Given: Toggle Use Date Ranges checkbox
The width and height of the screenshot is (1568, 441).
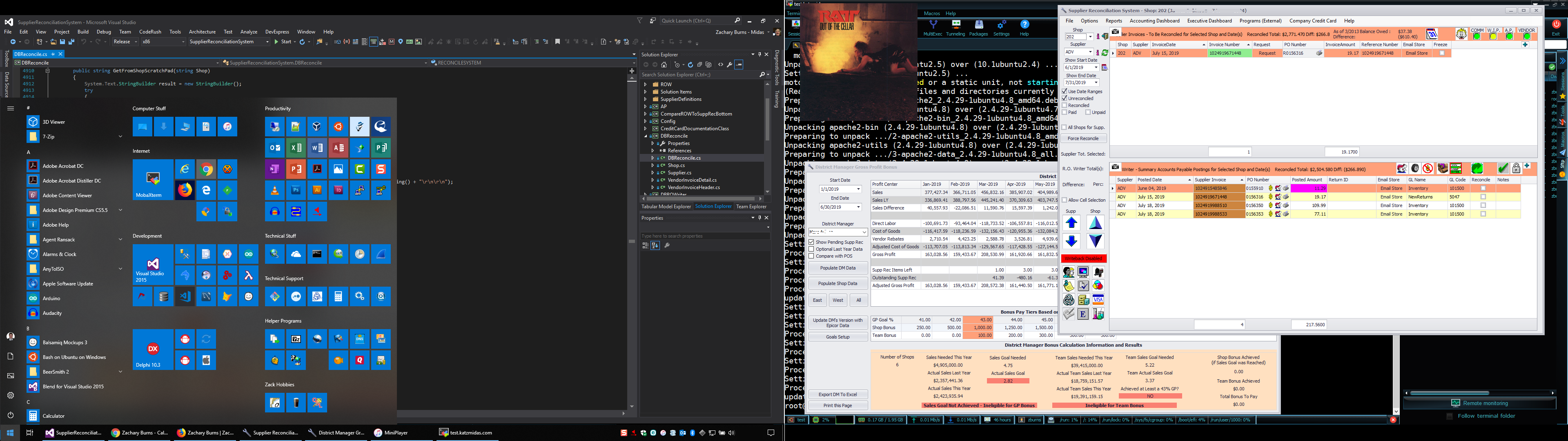Looking at the screenshot, I should click(x=1065, y=91).
